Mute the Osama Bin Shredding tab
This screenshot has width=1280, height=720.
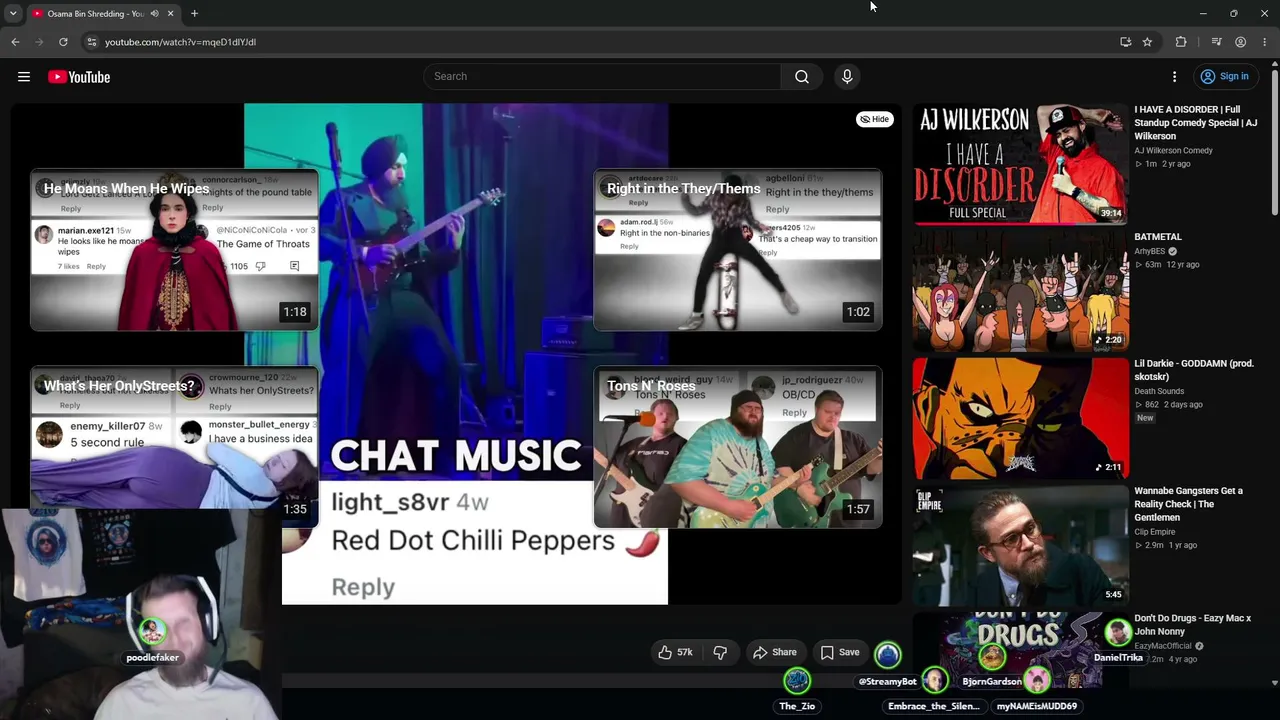tap(154, 14)
